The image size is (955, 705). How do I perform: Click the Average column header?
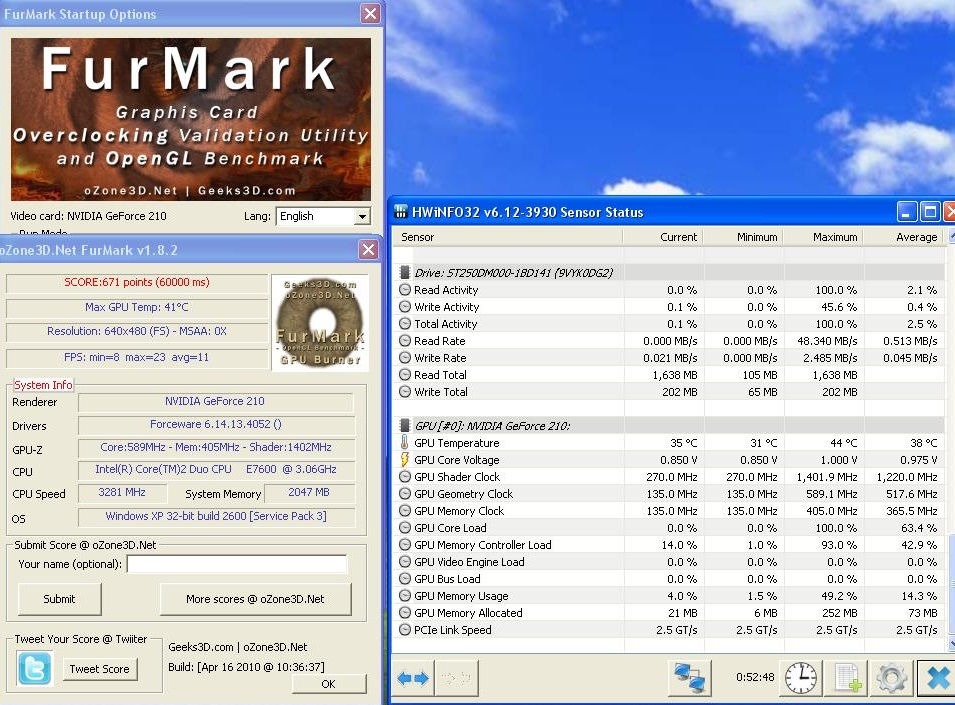pyautogui.click(x=904, y=237)
